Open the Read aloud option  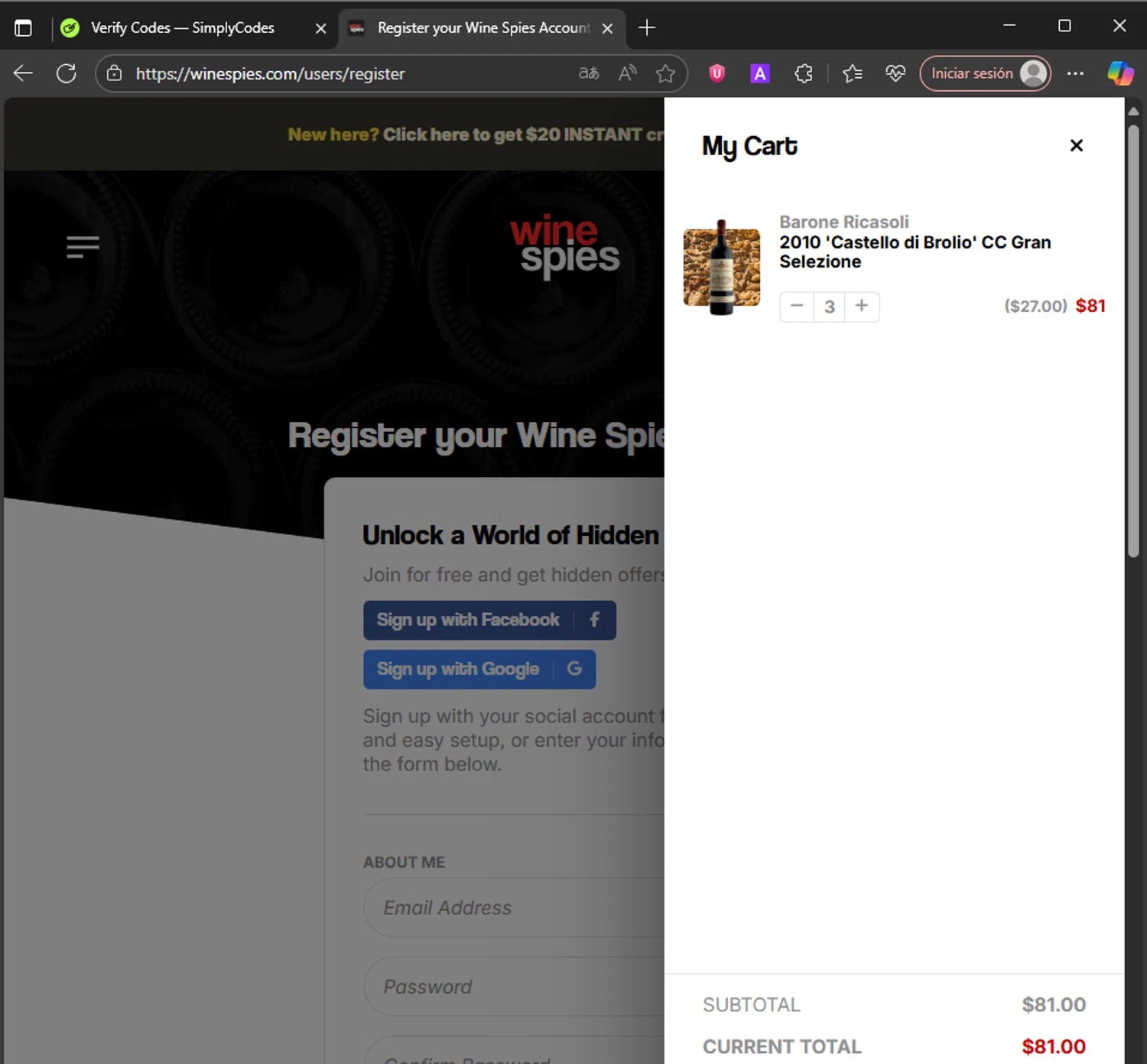click(628, 73)
